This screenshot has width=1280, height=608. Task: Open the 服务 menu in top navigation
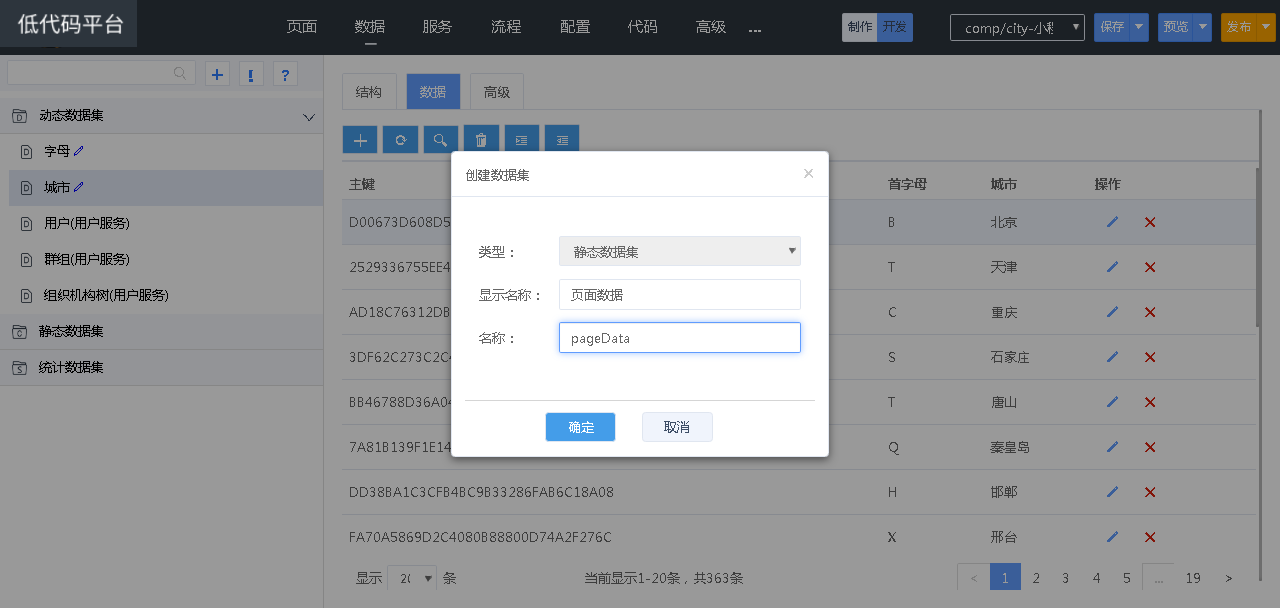point(437,27)
